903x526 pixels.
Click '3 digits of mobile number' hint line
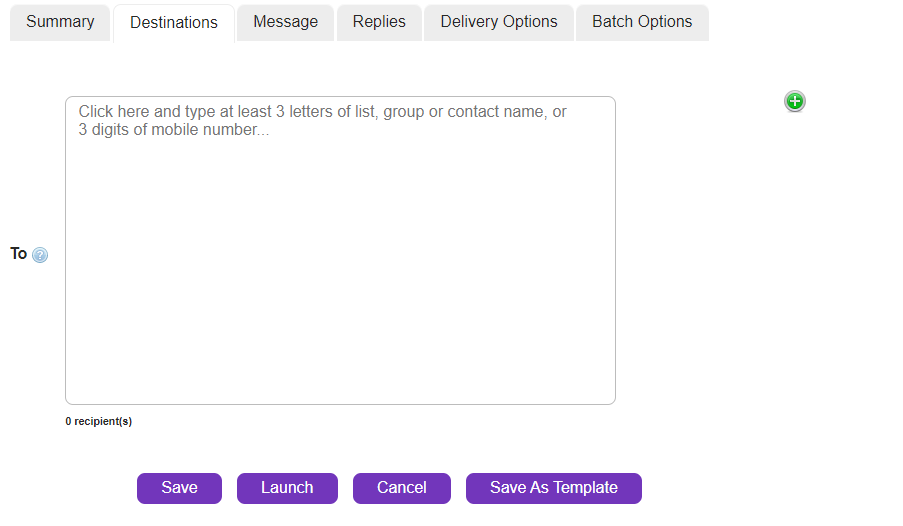(x=173, y=130)
